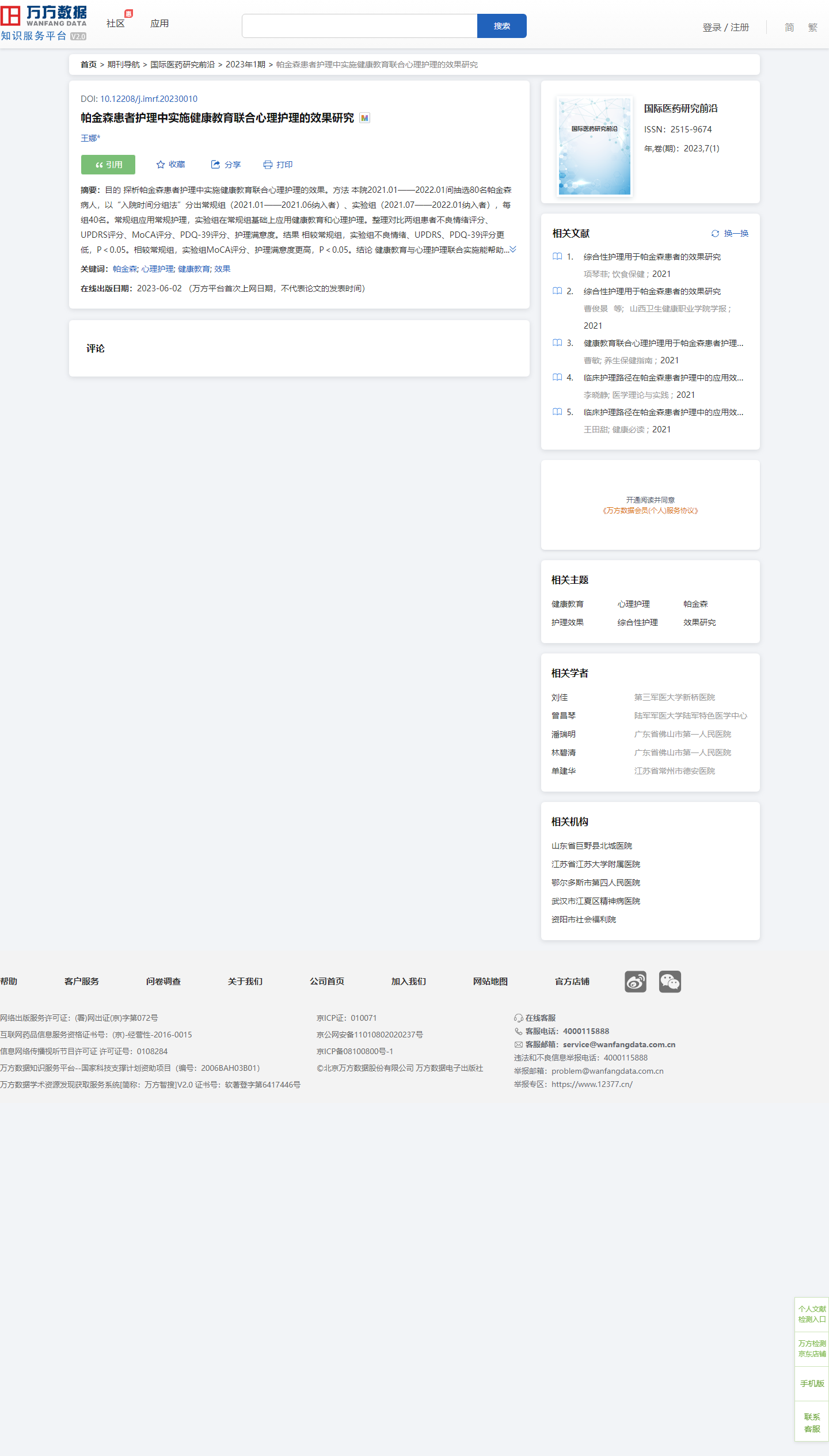Click 登录 / 注册 link
This screenshot has height=1456, width=829.
(x=726, y=28)
